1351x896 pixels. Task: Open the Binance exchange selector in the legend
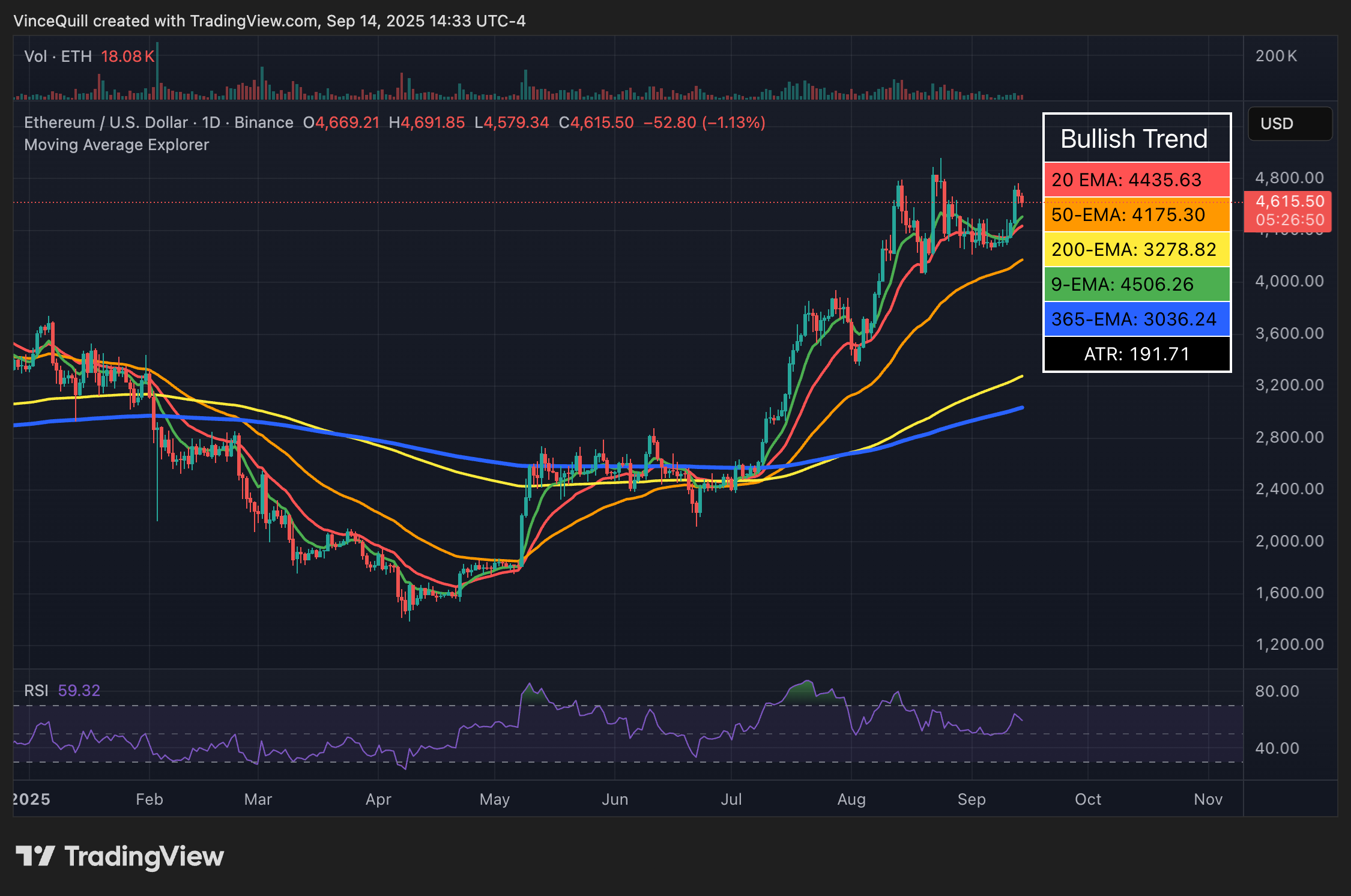[262, 122]
